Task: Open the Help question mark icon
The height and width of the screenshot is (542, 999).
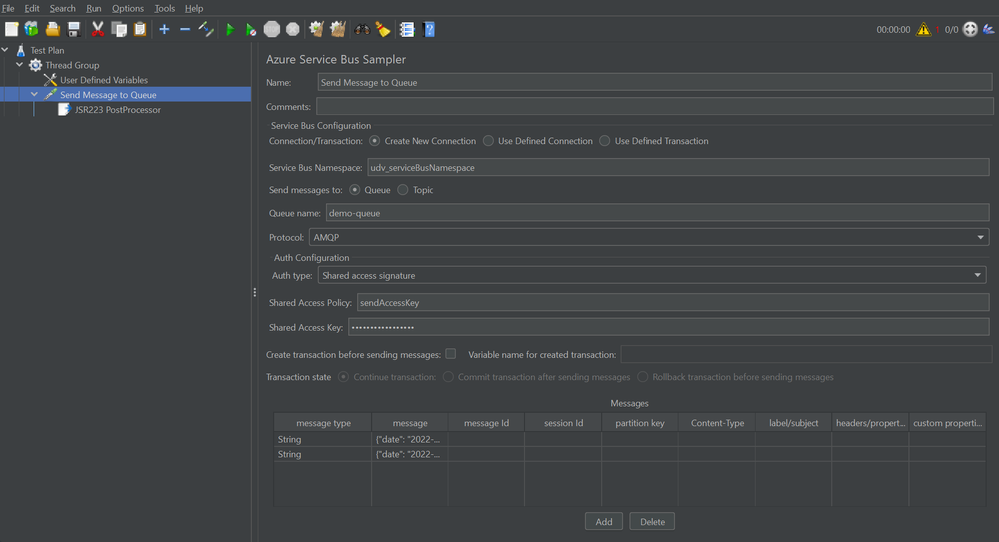Action: click(x=429, y=29)
